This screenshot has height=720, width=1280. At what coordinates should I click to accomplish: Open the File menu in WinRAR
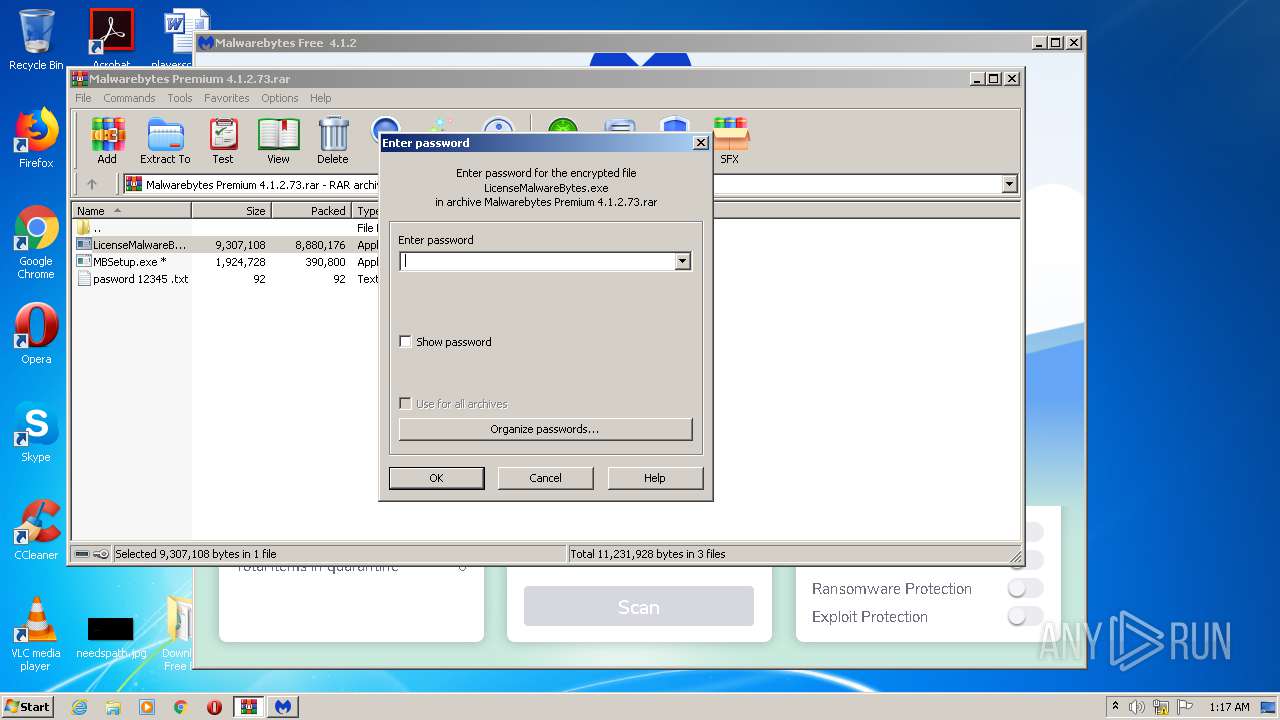click(x=83, y=98)
